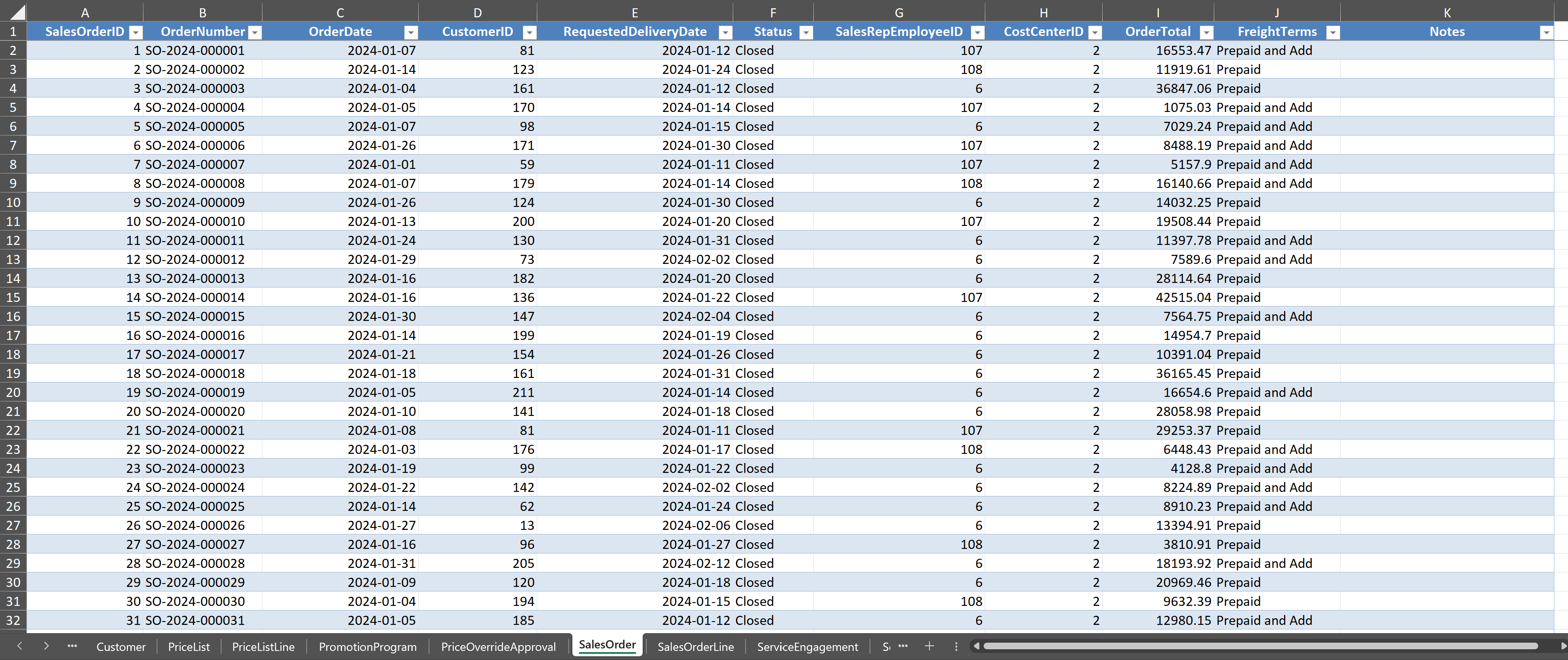The image size is (1568, 660).
Task: Click the horizontal scrollbar left arrow
Action: point(976,646)
